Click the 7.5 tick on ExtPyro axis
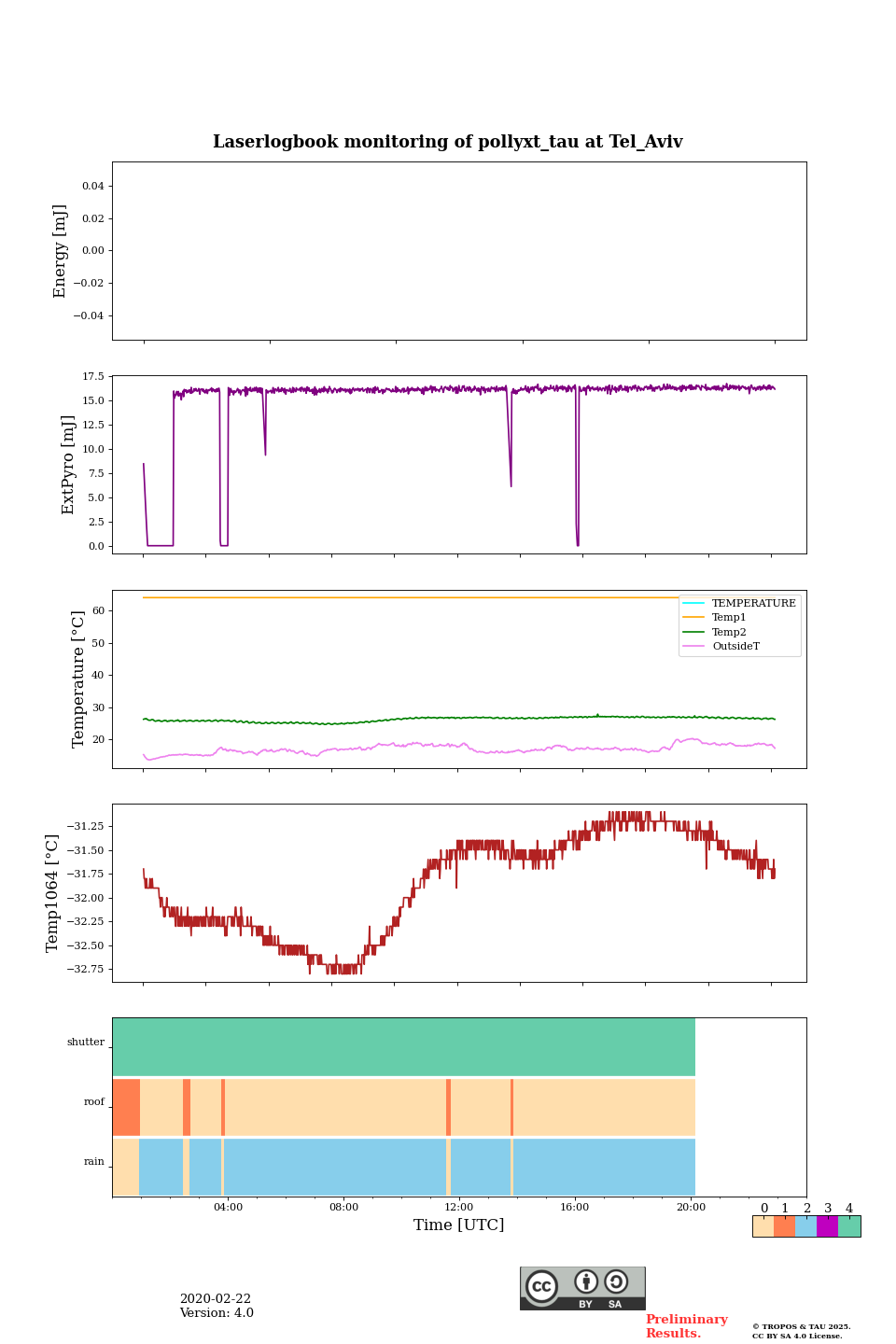Screen dimensions: 896x1344 pos(96,473)
